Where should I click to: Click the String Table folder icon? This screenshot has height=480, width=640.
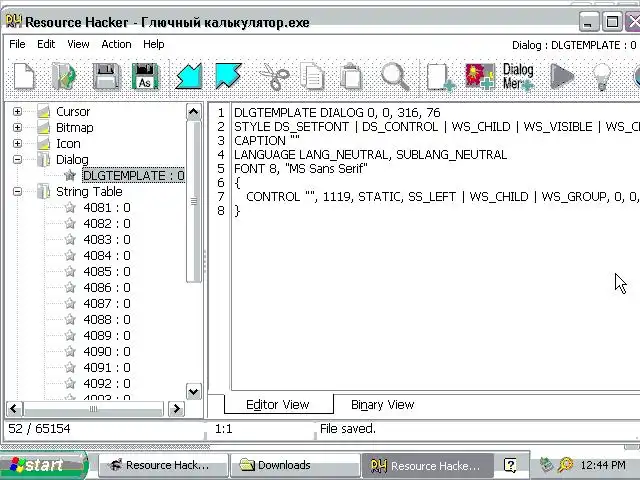(x=44, y=191)
